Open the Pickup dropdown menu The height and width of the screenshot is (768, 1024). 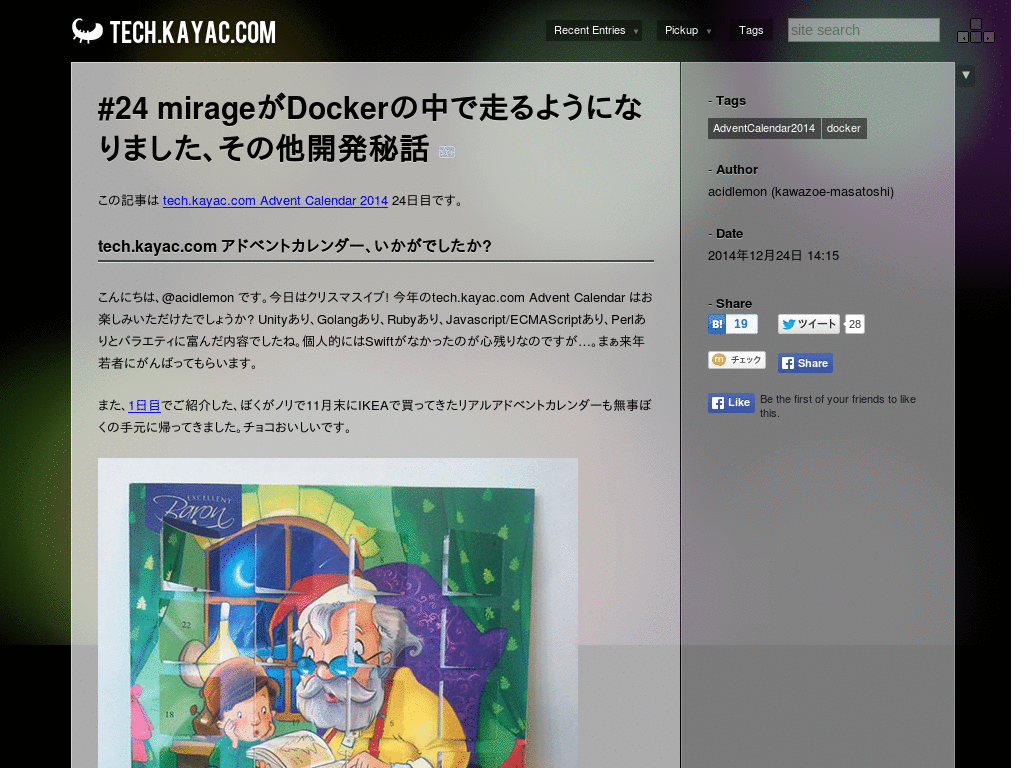(x=685, y=30)
